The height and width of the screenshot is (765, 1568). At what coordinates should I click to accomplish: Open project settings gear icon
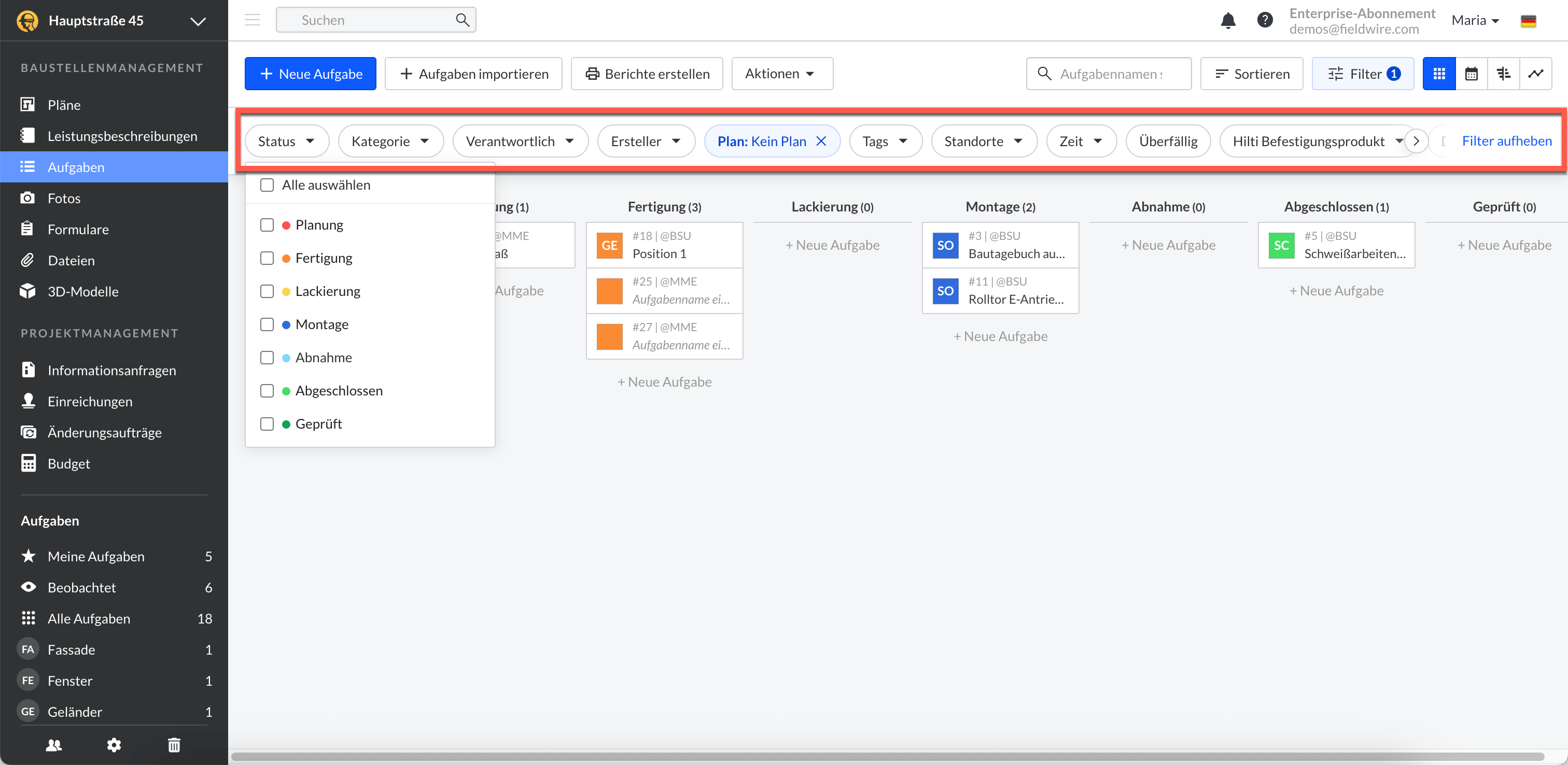114,745
